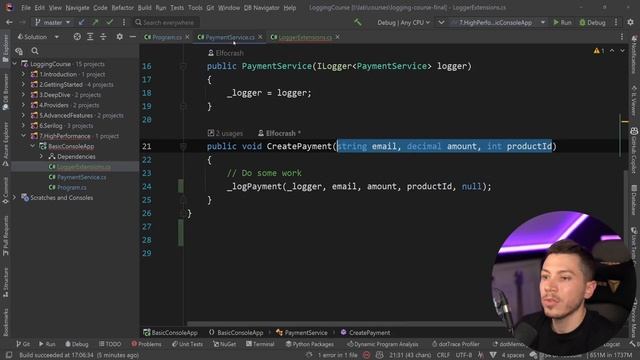Click the CRLF line separator in status bar
Viewport: 640px width, 360px height.
(443, 355)
